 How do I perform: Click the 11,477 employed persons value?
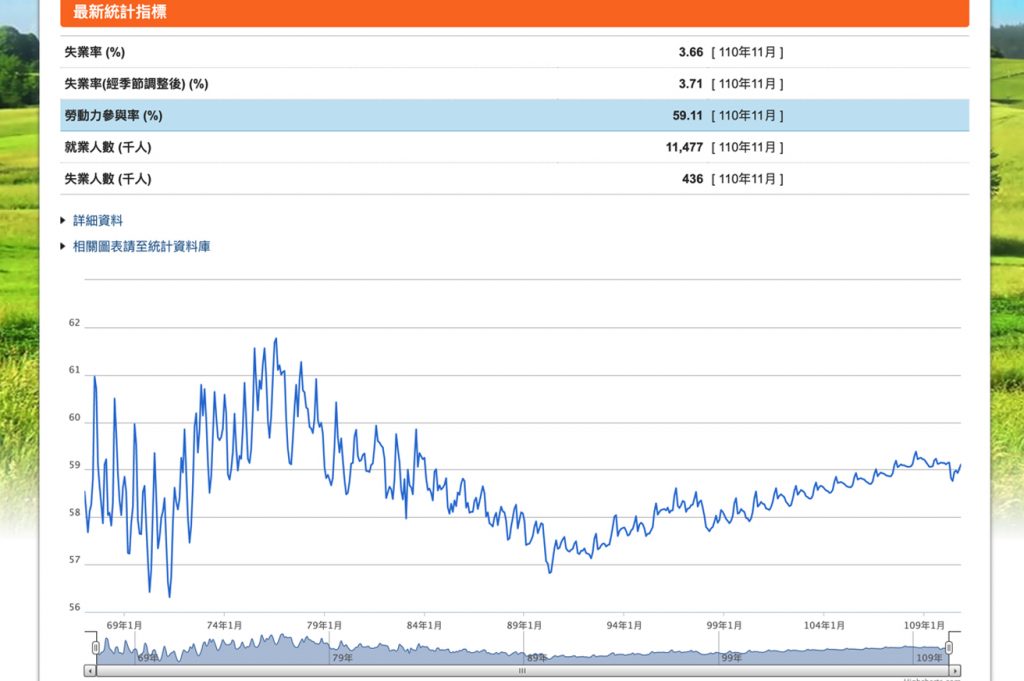684,147
